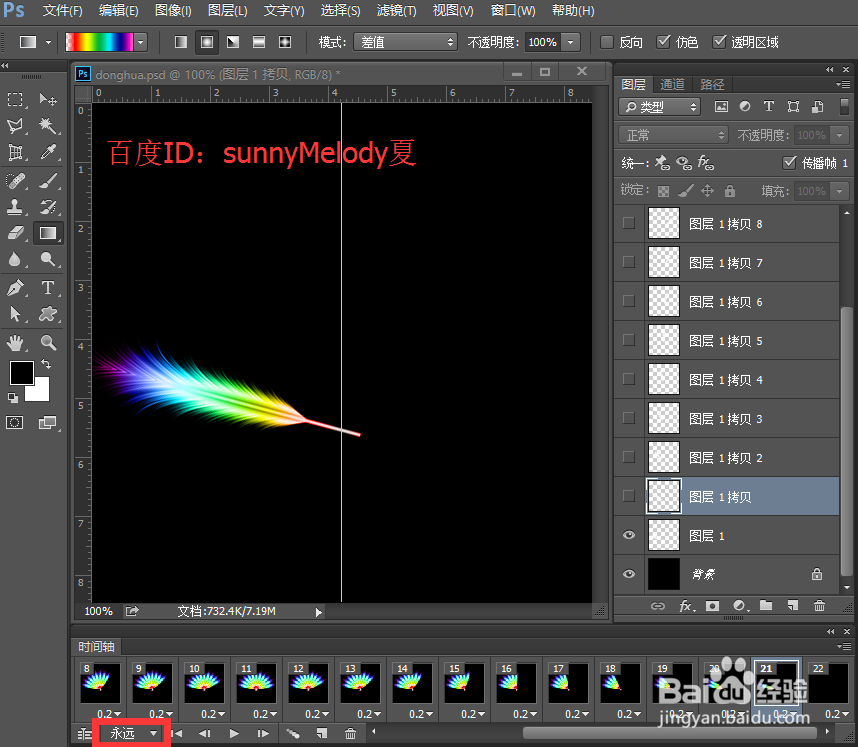Select the Healing Brush tool
The height and width of the screenshot is (747, 858).
point(15,180)
